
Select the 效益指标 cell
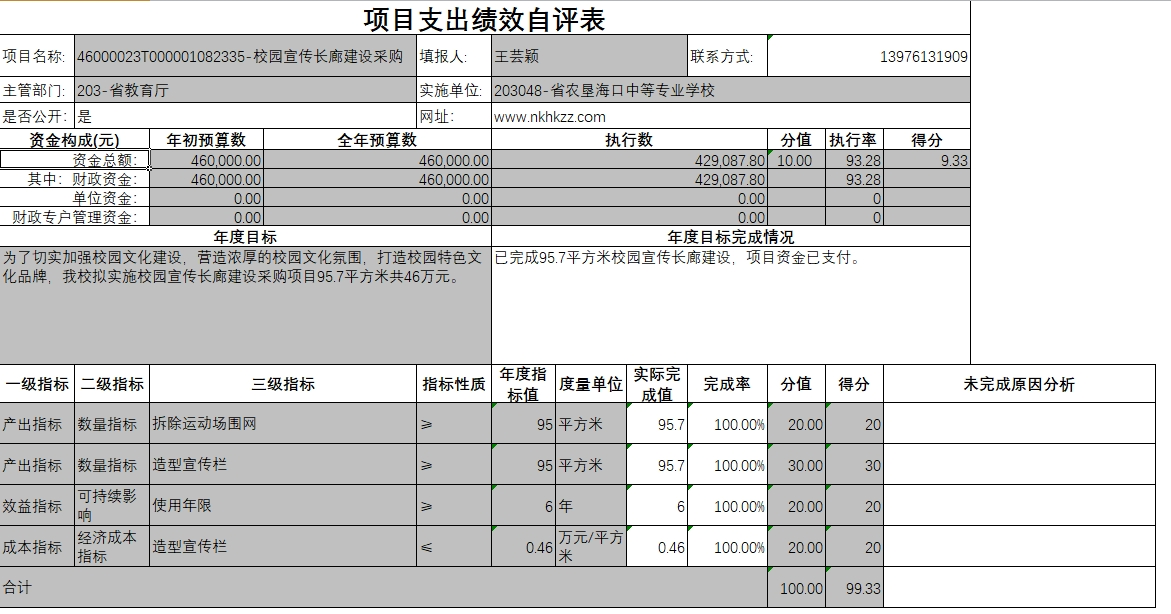click(x=37, y=506)
